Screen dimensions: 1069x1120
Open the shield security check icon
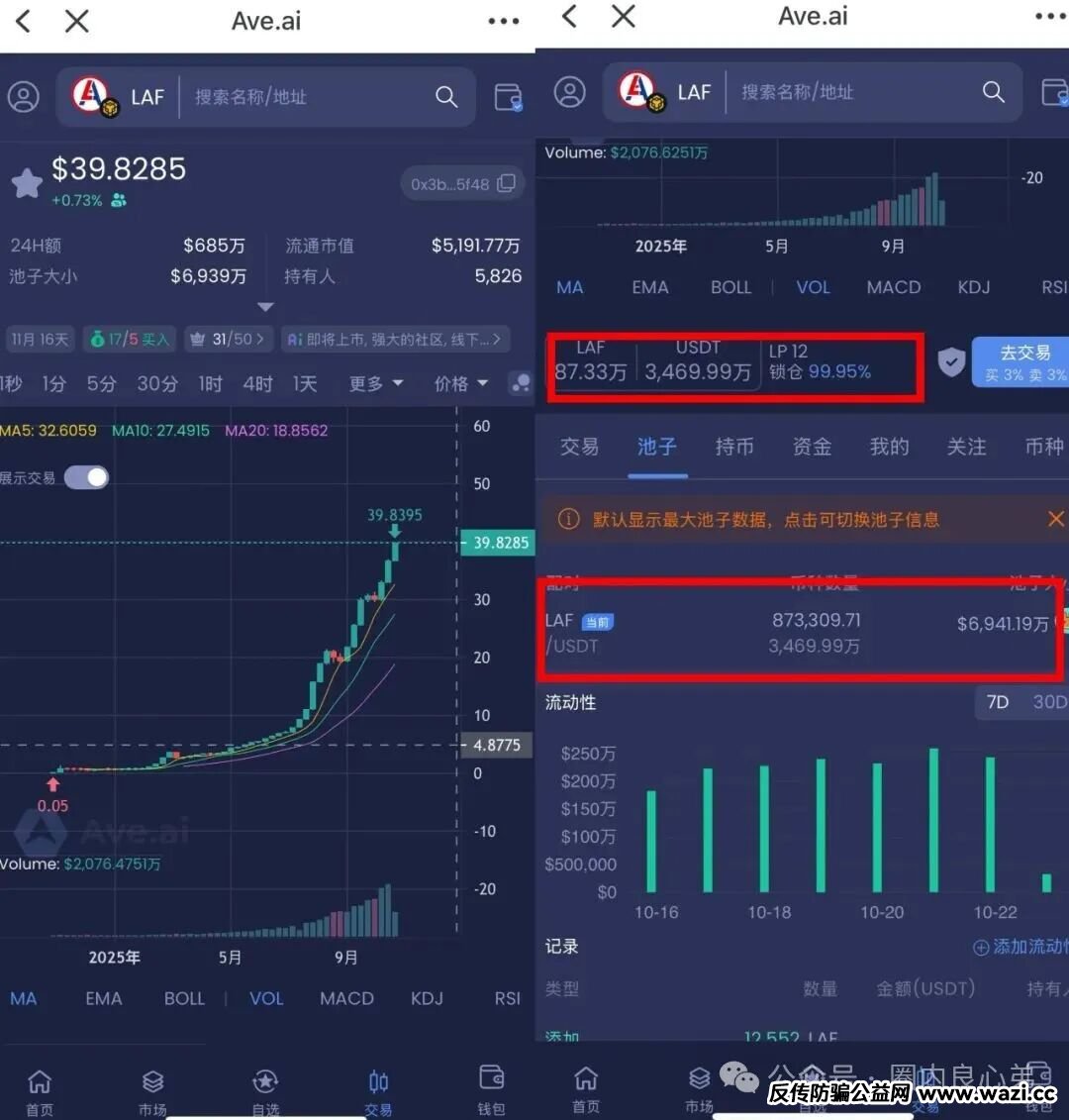click(x=950, y=362)
